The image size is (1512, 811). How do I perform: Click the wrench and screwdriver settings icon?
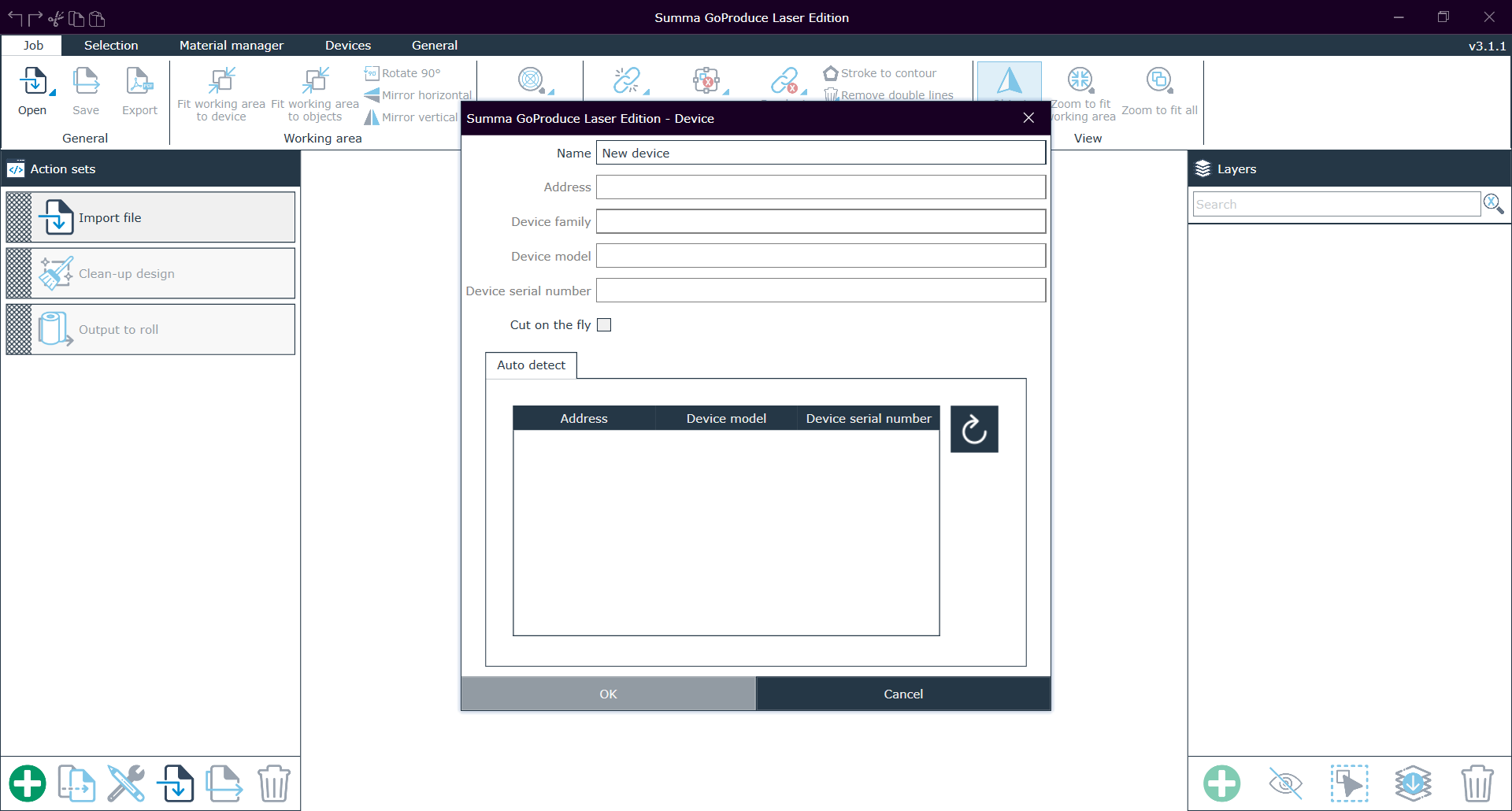[126, 783]
